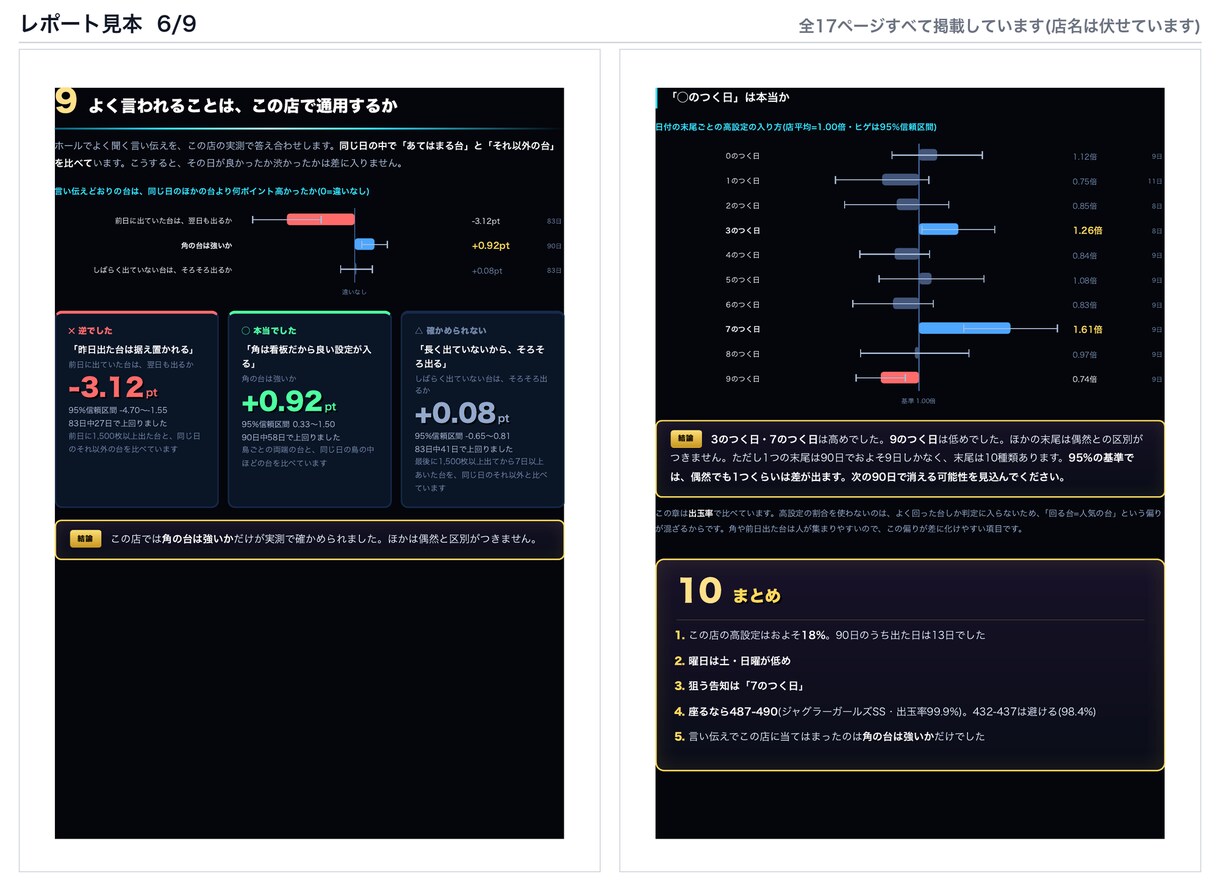Click the "10 まとめ" section heading
This screenshot has height=891, width=1220.
click(729, 592)
